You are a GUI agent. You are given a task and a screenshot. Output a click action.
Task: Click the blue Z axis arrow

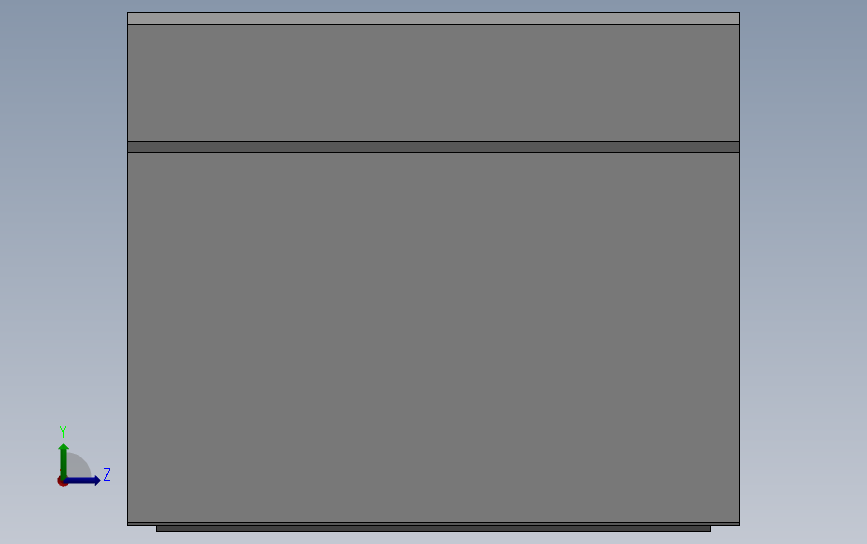(83, 480)
